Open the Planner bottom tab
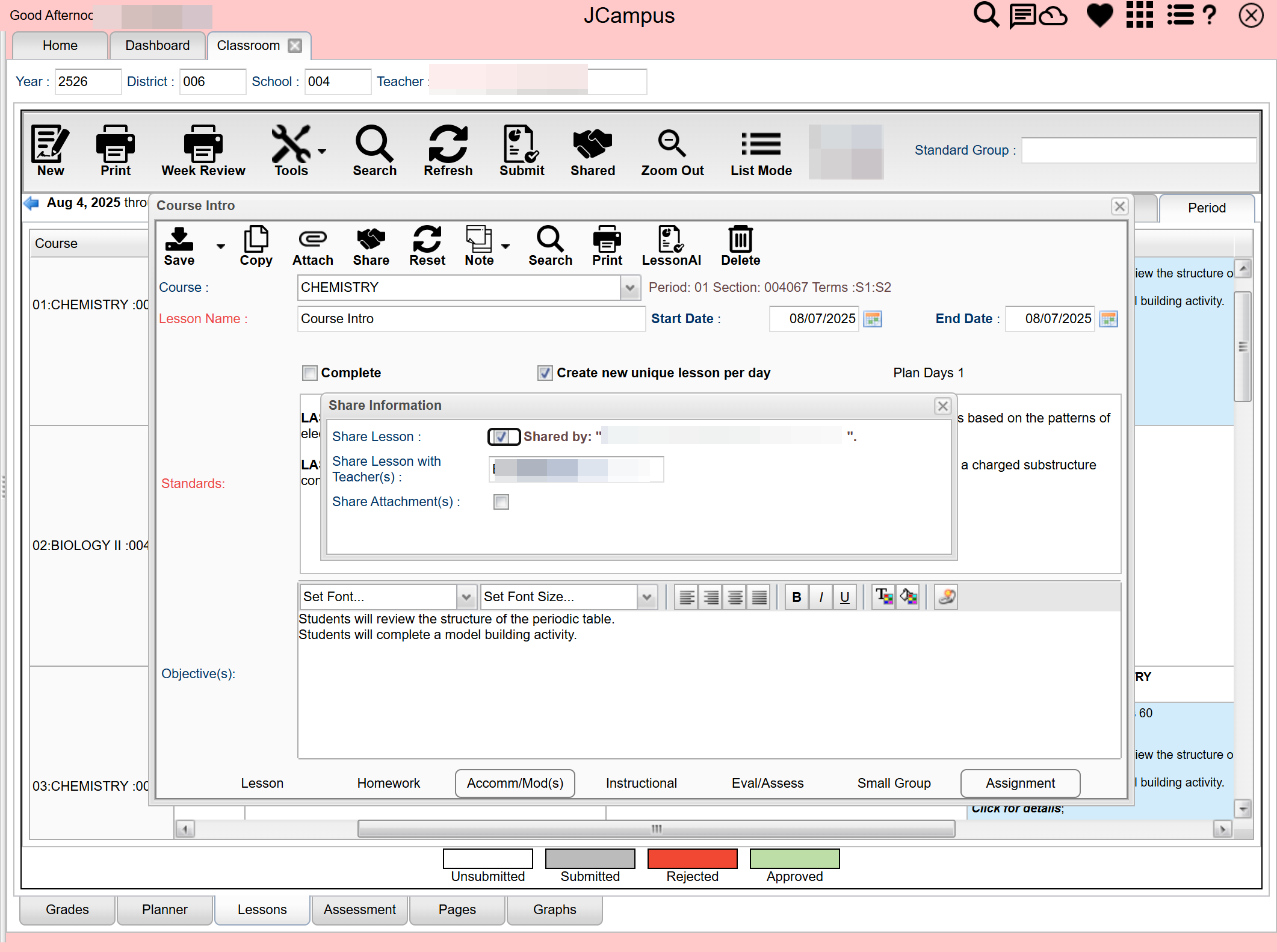This screenshot has width=1277, height=952. tap(164, 910)
